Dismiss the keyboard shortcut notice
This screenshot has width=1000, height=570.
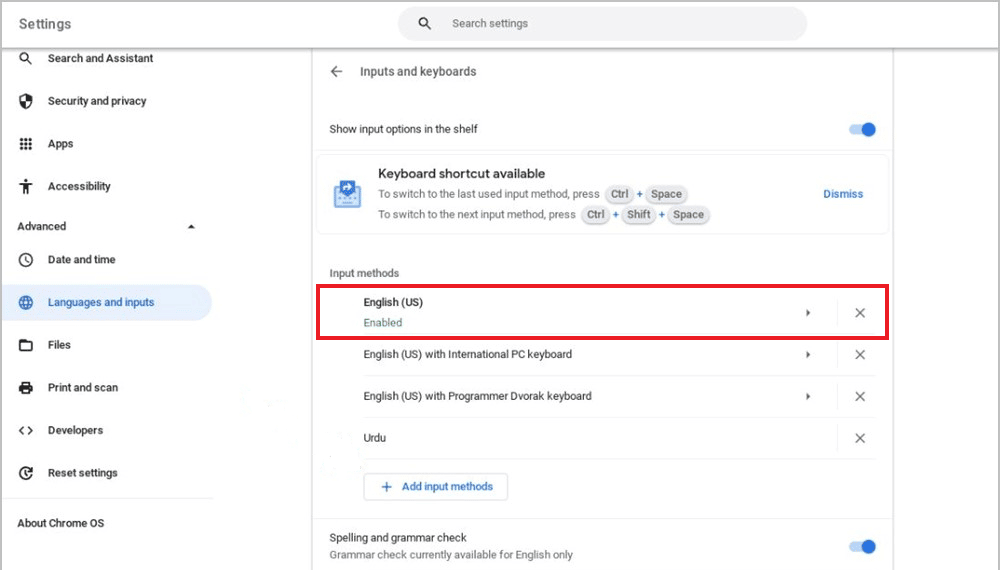click(x=843, y=194)
